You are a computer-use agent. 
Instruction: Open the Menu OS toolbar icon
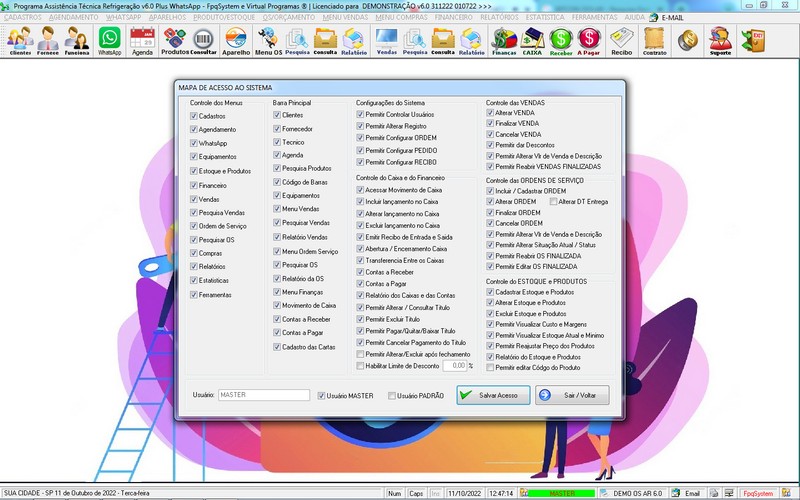pyautogui.click(x=267, y=40)
